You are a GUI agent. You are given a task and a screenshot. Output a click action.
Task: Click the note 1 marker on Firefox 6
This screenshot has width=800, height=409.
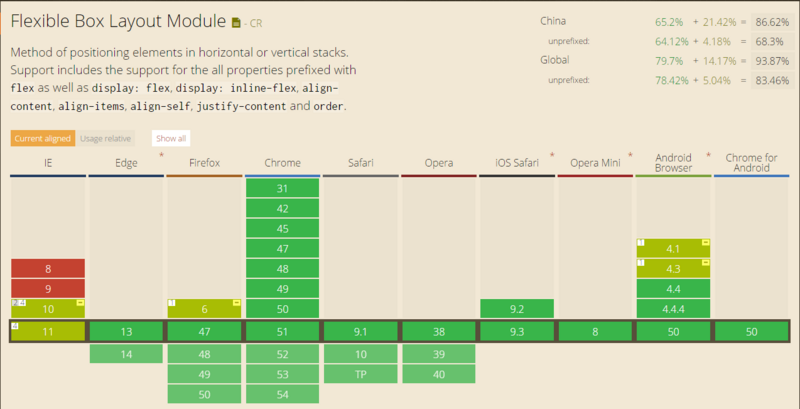(171, 303)
